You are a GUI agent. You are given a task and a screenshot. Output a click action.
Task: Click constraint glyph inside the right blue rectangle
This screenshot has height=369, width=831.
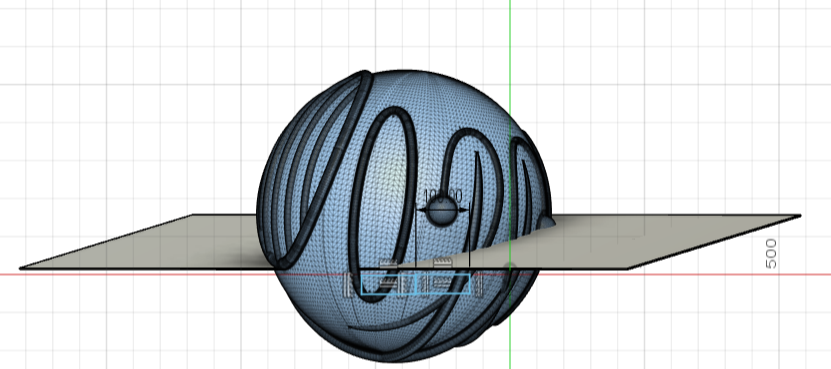click(443, 282)
